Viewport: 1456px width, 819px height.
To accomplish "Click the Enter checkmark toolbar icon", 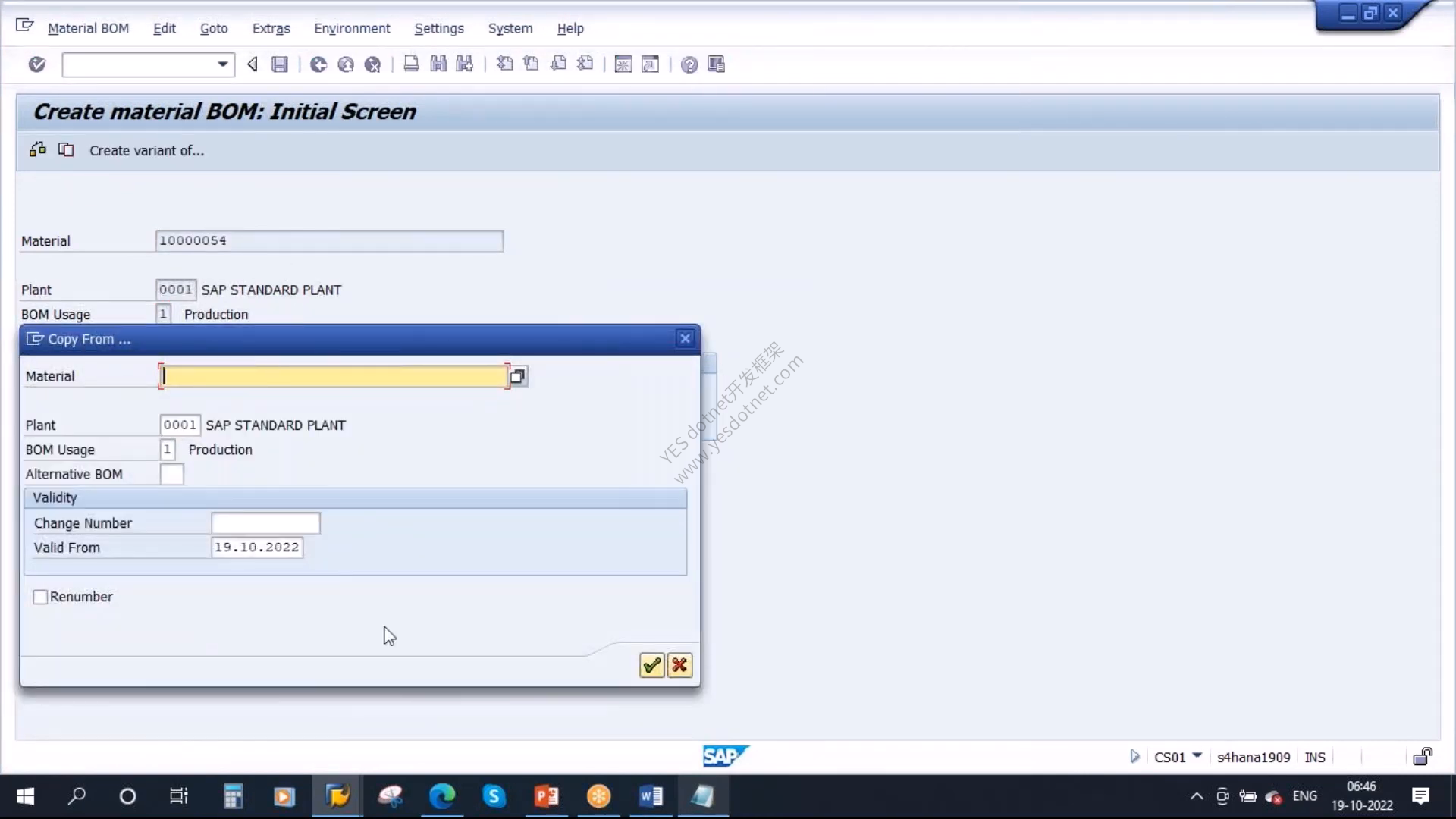I will (36, 64).
